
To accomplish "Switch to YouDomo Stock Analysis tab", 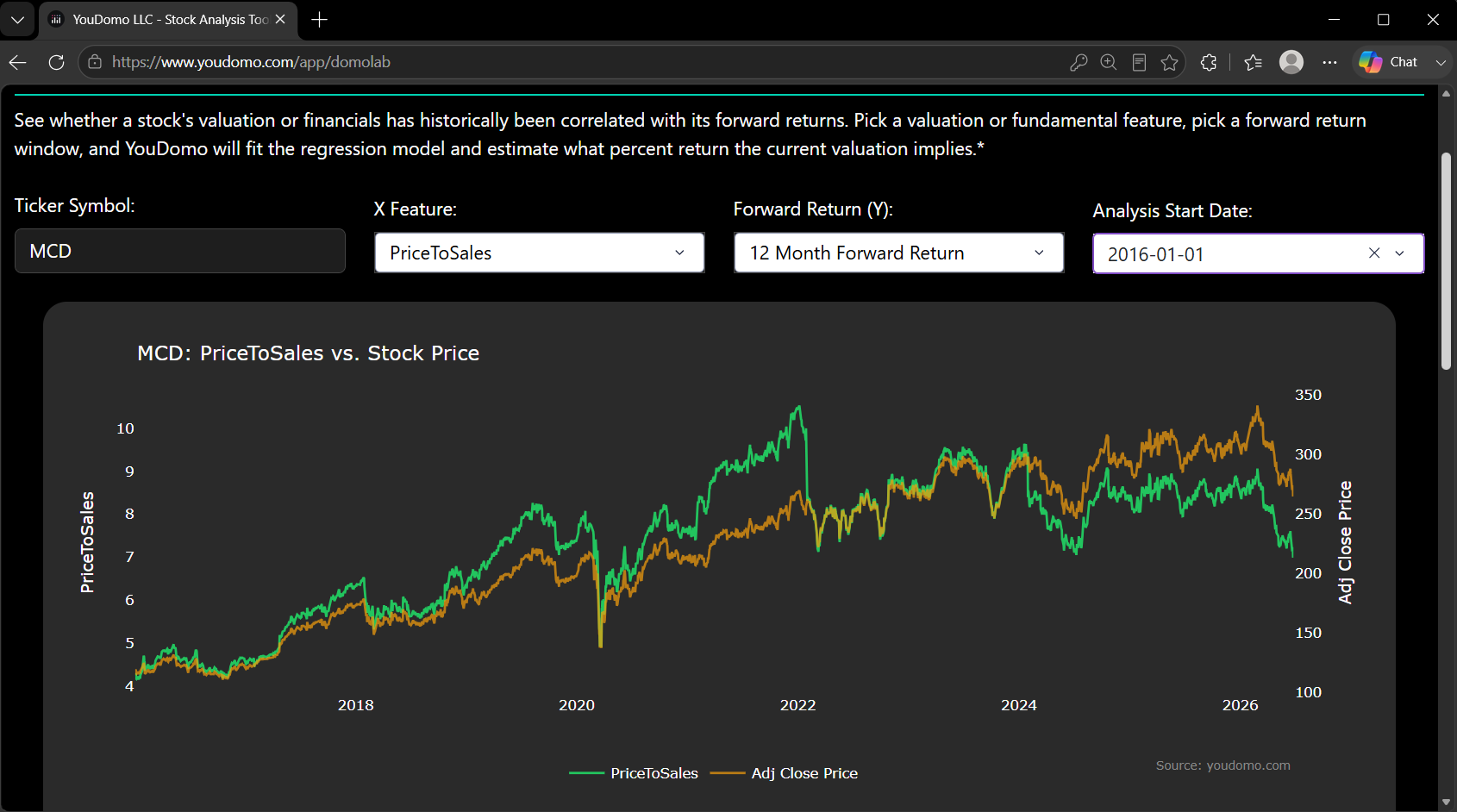I will click(x=170, y=19).
